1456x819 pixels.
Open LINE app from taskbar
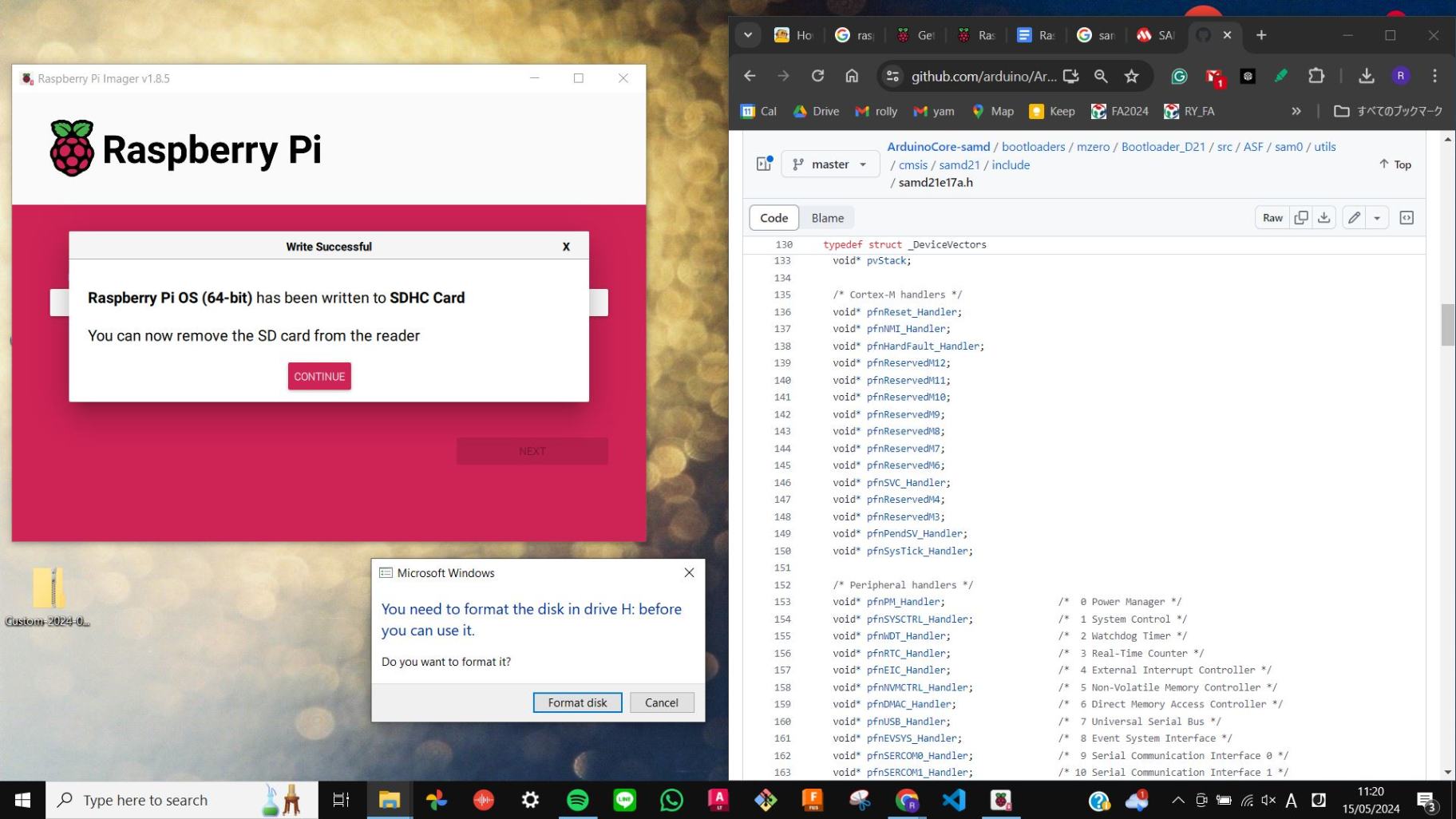(x=624, y=800)
